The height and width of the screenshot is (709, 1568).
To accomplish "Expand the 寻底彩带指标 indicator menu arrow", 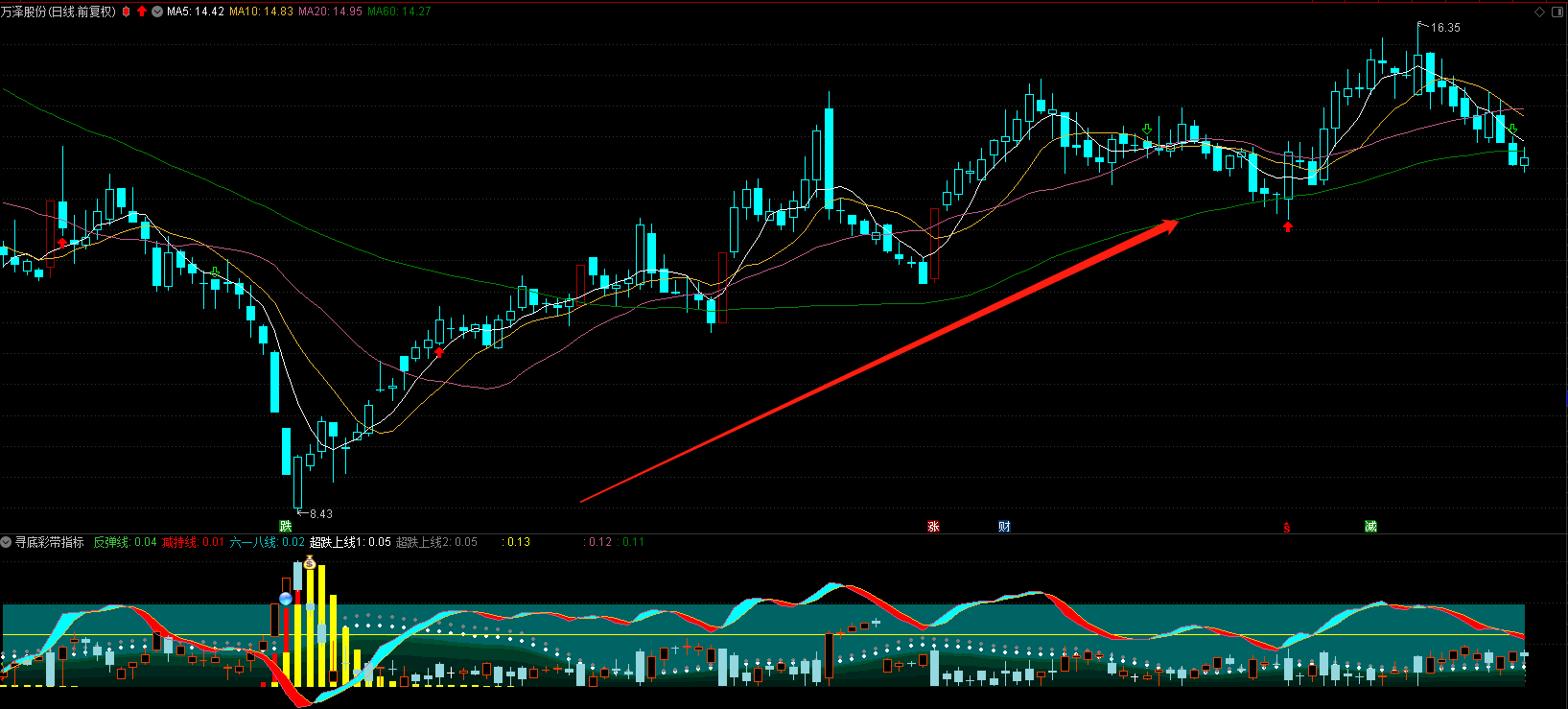I will pyautogui.click(x=7, y=542).
